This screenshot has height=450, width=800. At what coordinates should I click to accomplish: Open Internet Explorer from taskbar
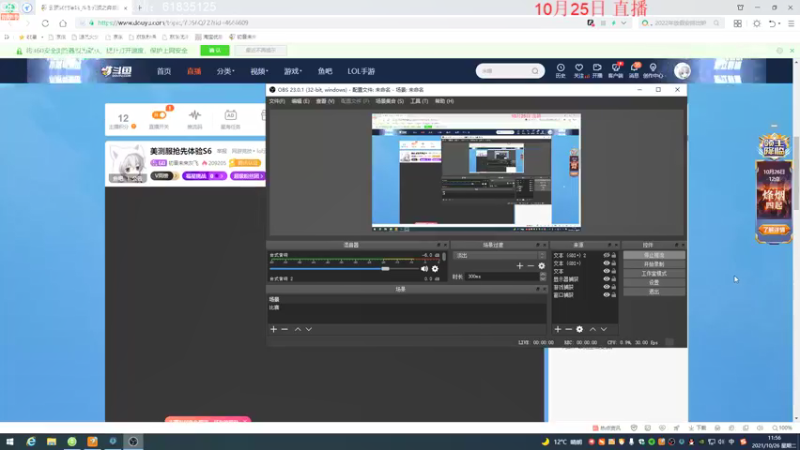click(x=31, y=441)
